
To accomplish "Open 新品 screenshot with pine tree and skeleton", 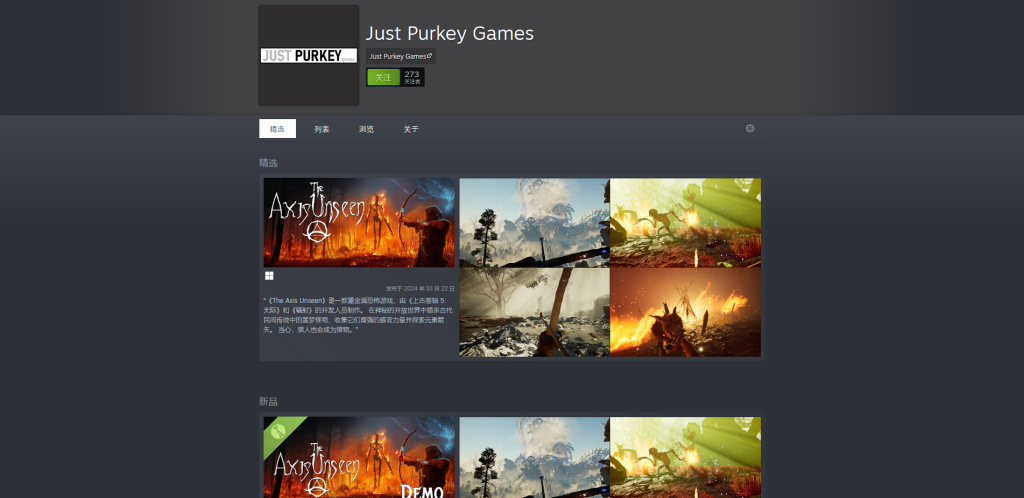I will [534, 458].
